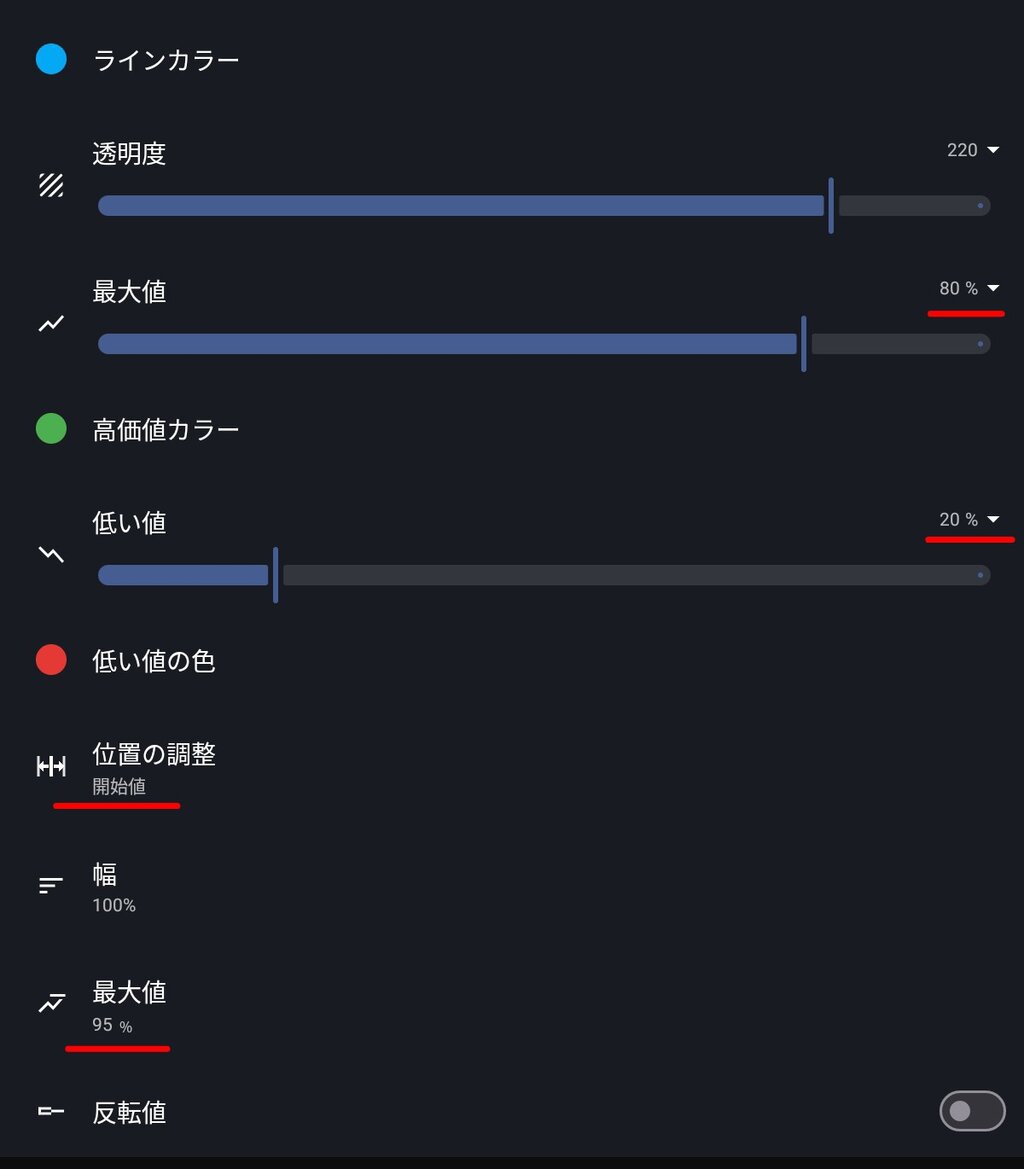Open the 最大値 80 % dropdown
The image size is (1024, 1169).
click(969, 288)
